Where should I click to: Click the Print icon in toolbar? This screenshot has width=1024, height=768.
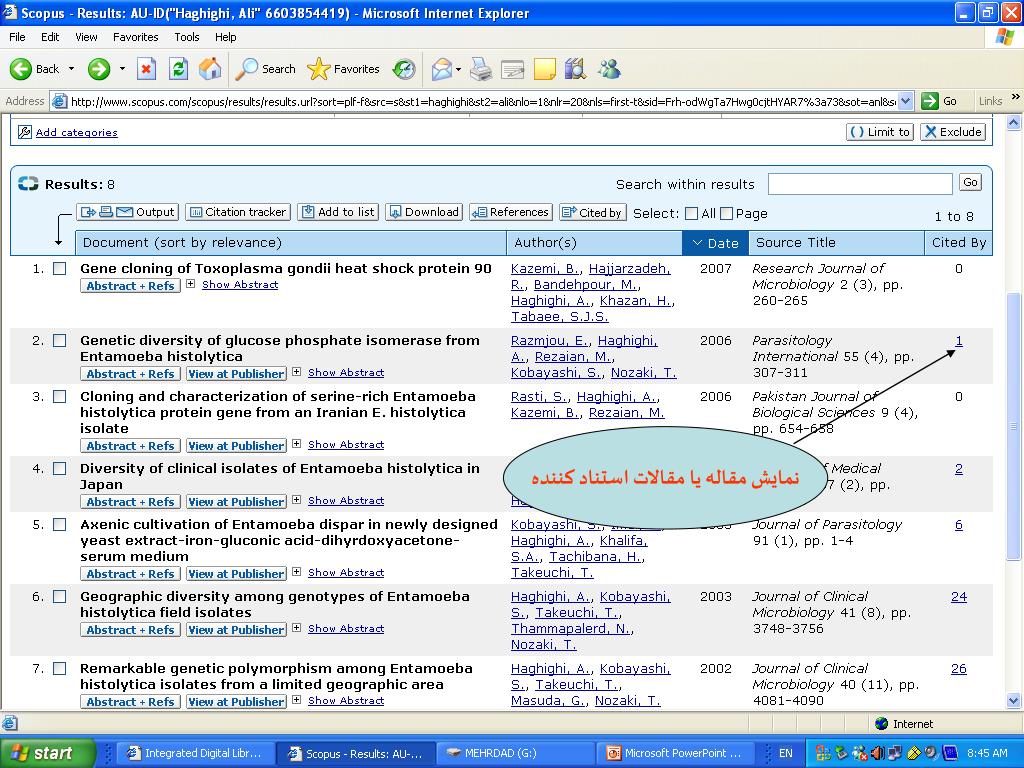tap(481, 69)
